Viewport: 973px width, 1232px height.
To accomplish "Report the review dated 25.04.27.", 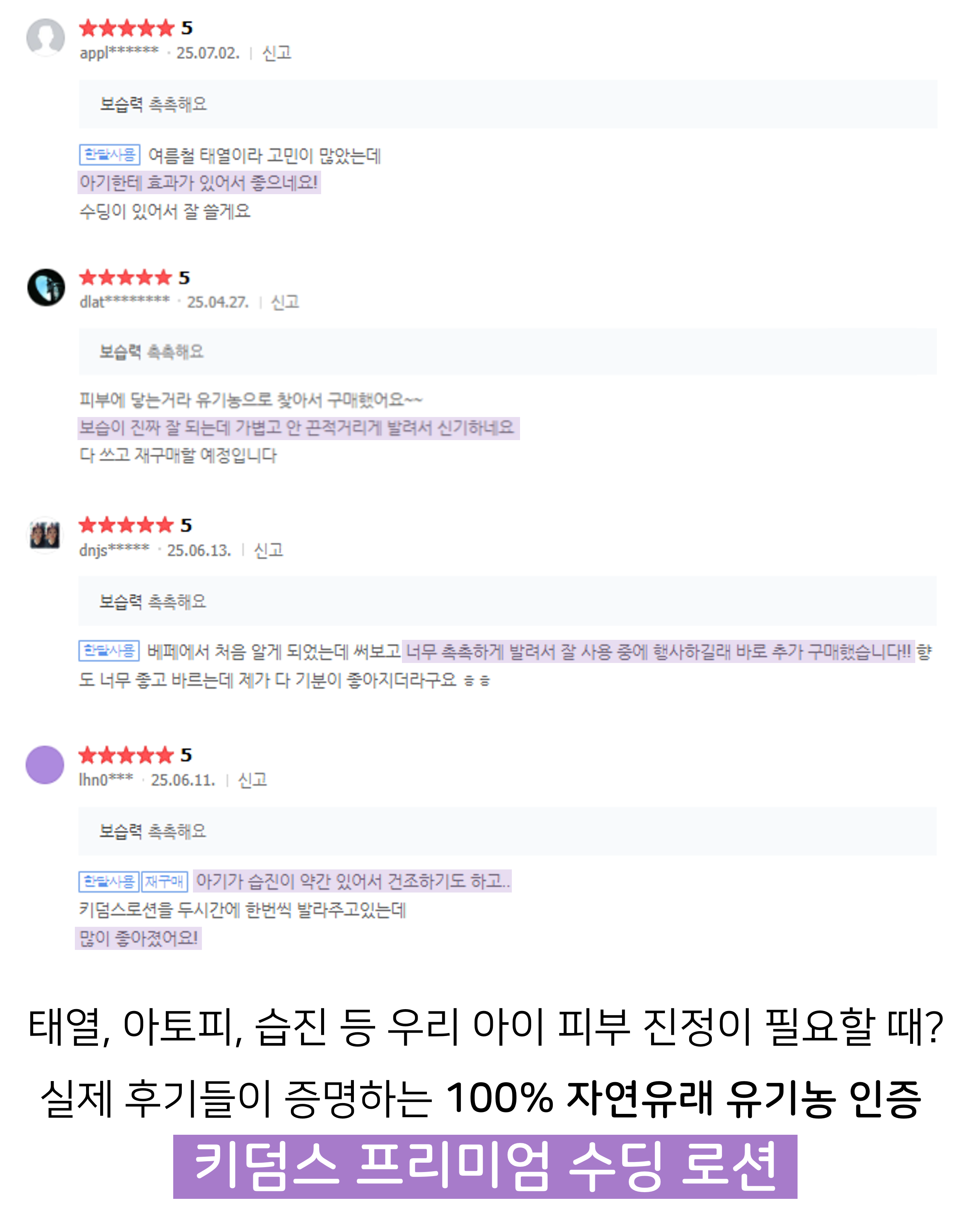I will [285, 302].
